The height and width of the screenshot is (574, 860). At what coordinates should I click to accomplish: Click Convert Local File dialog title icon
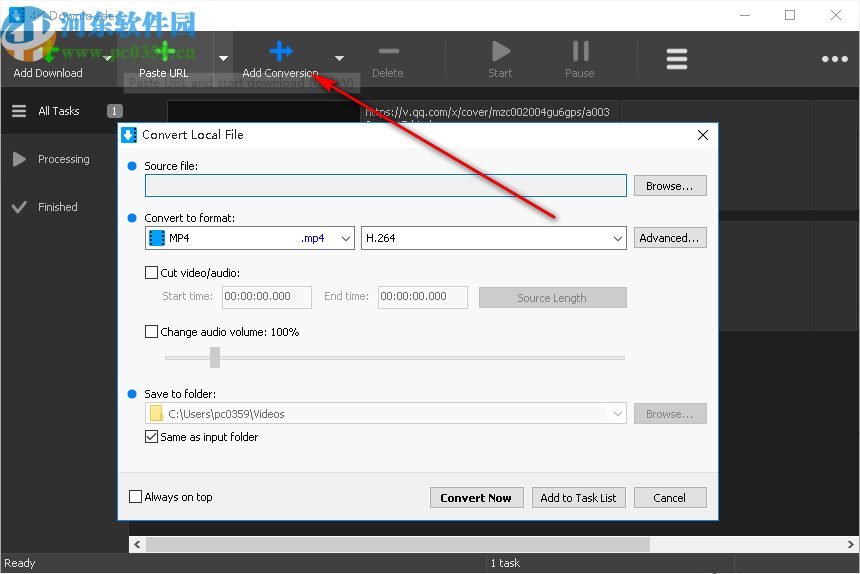pyautogui.click(x=129, y=135)
